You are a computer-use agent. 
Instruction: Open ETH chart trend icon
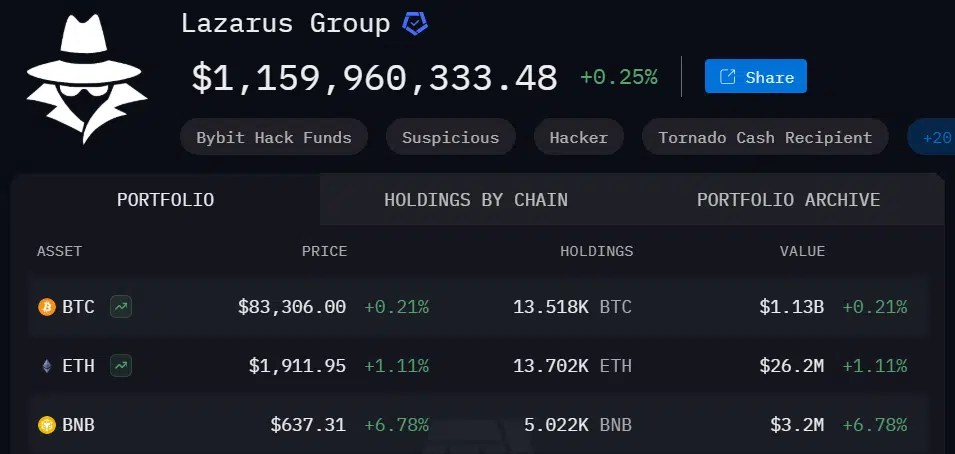(121, 366)
